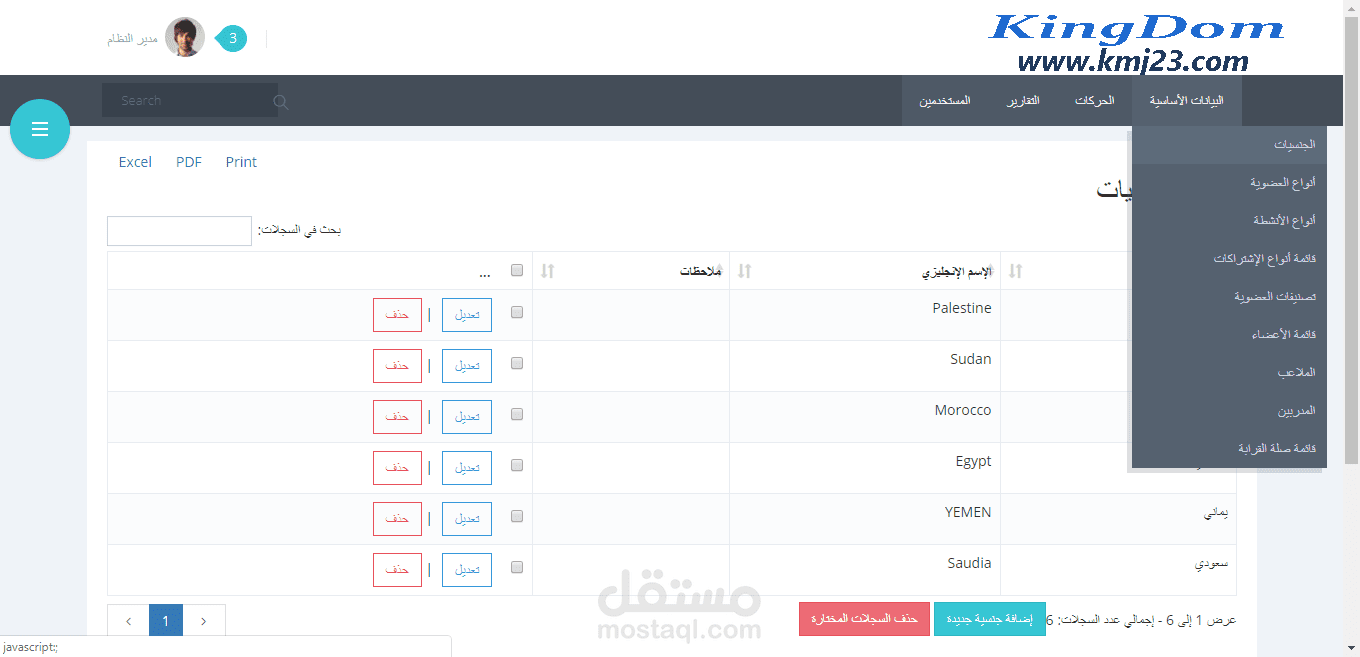The image size is (1360, 657).
Task: Check the Sudan row checkbox
Action: coord(517,363)
